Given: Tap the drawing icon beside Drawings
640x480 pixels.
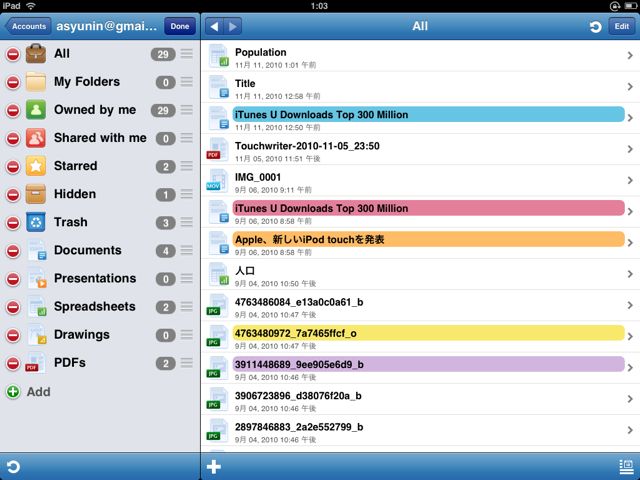Looking at the screenshot, I should [x=37, y=335].
